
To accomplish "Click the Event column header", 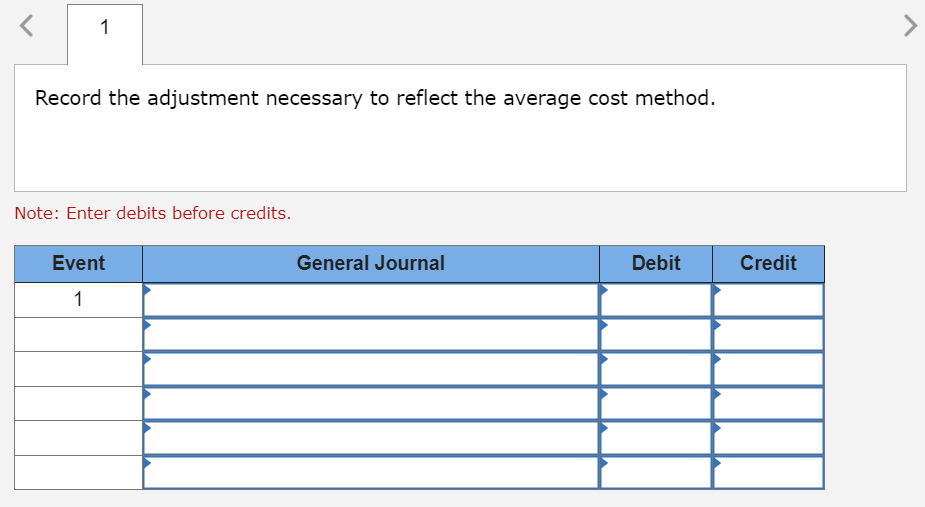I will (x=78, y=263).
